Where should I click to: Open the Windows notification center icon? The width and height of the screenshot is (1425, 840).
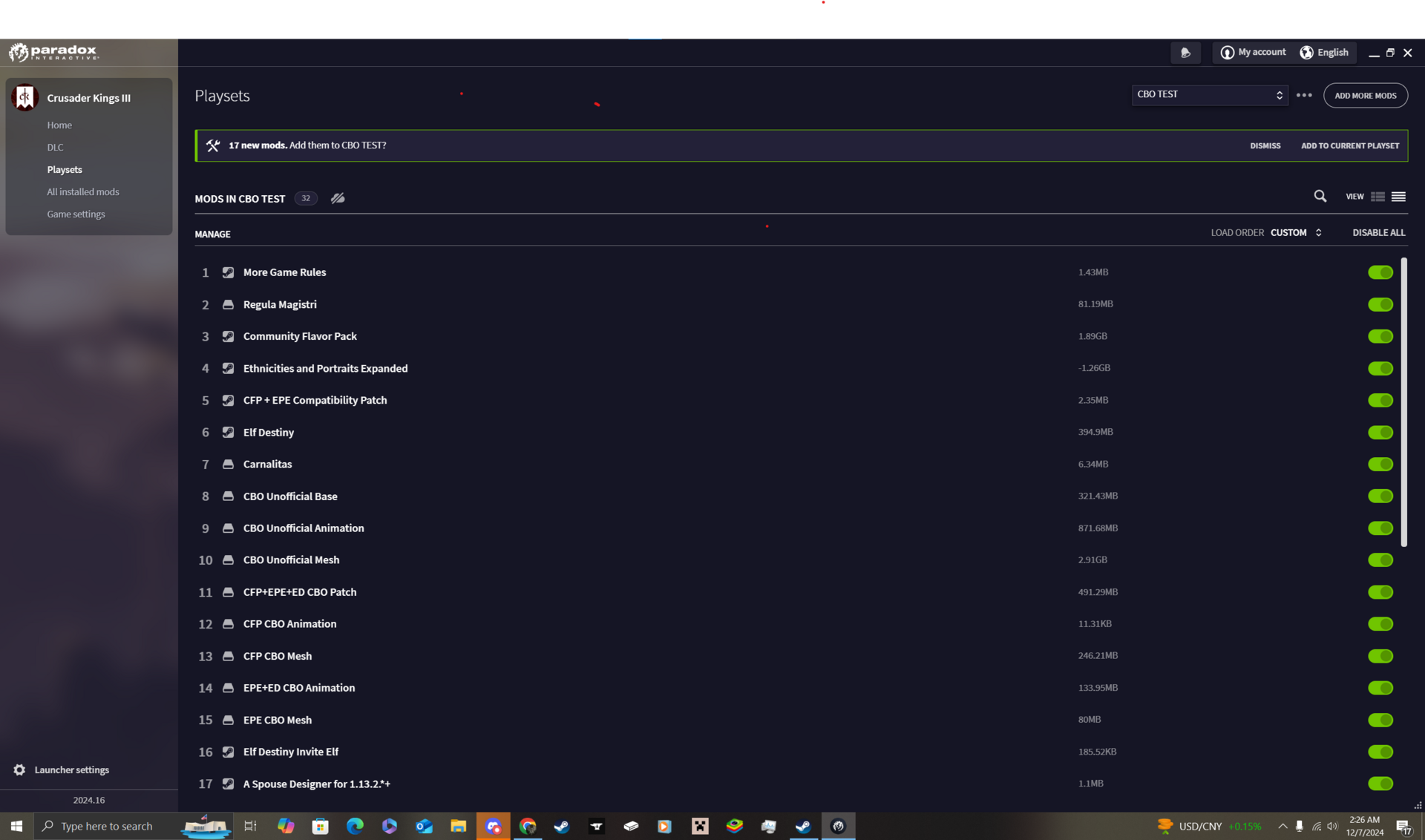[1403, 826]
